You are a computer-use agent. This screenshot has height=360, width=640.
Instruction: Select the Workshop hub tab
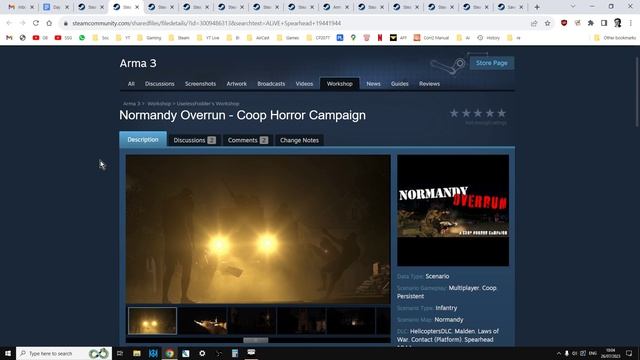pyautogui.click(x=340, y=84)
